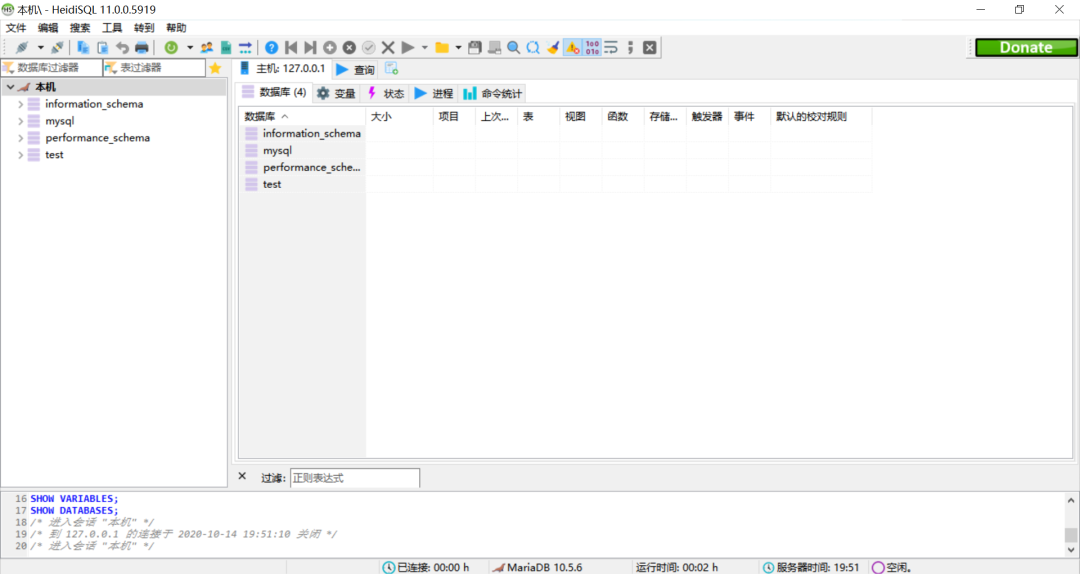Sort by the 数据库 column header

(302, 116)
